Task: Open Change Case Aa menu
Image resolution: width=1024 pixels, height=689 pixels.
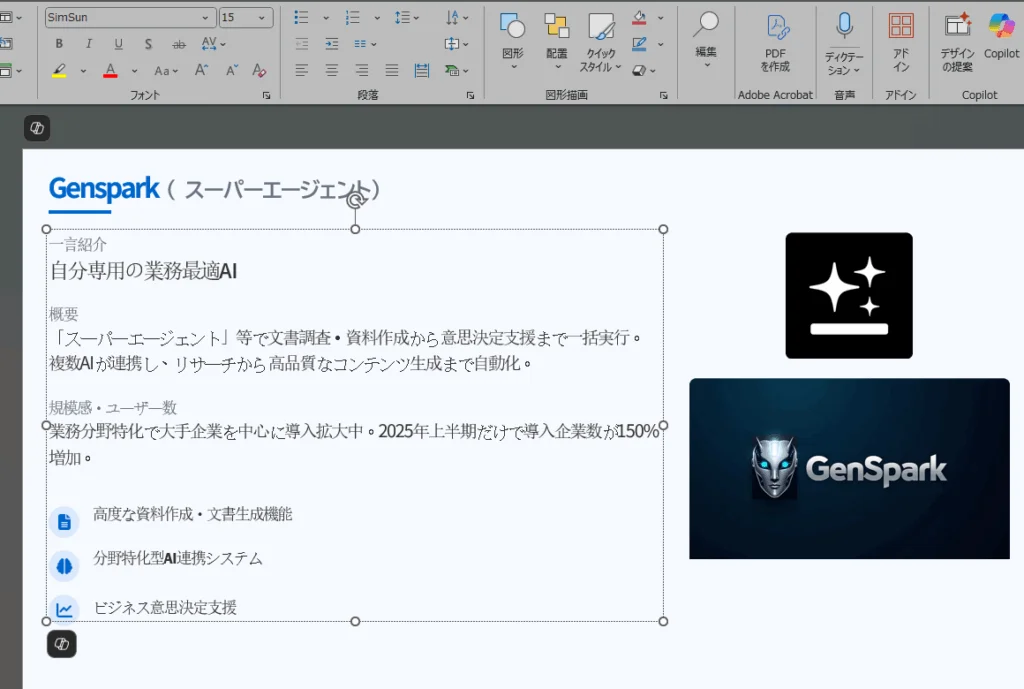Action: tap(166, 71)
